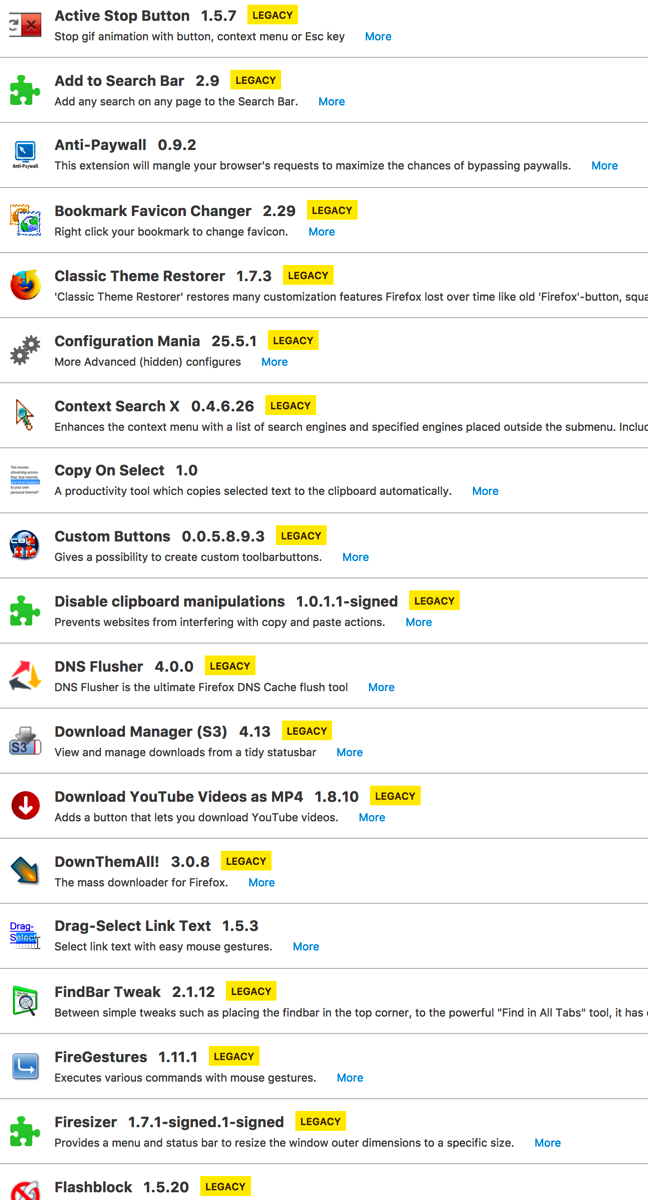The width and height of the screenshot is (648, 1200).
Task: Click the Configuration Mania gears icon
Action: pos(24,351)
